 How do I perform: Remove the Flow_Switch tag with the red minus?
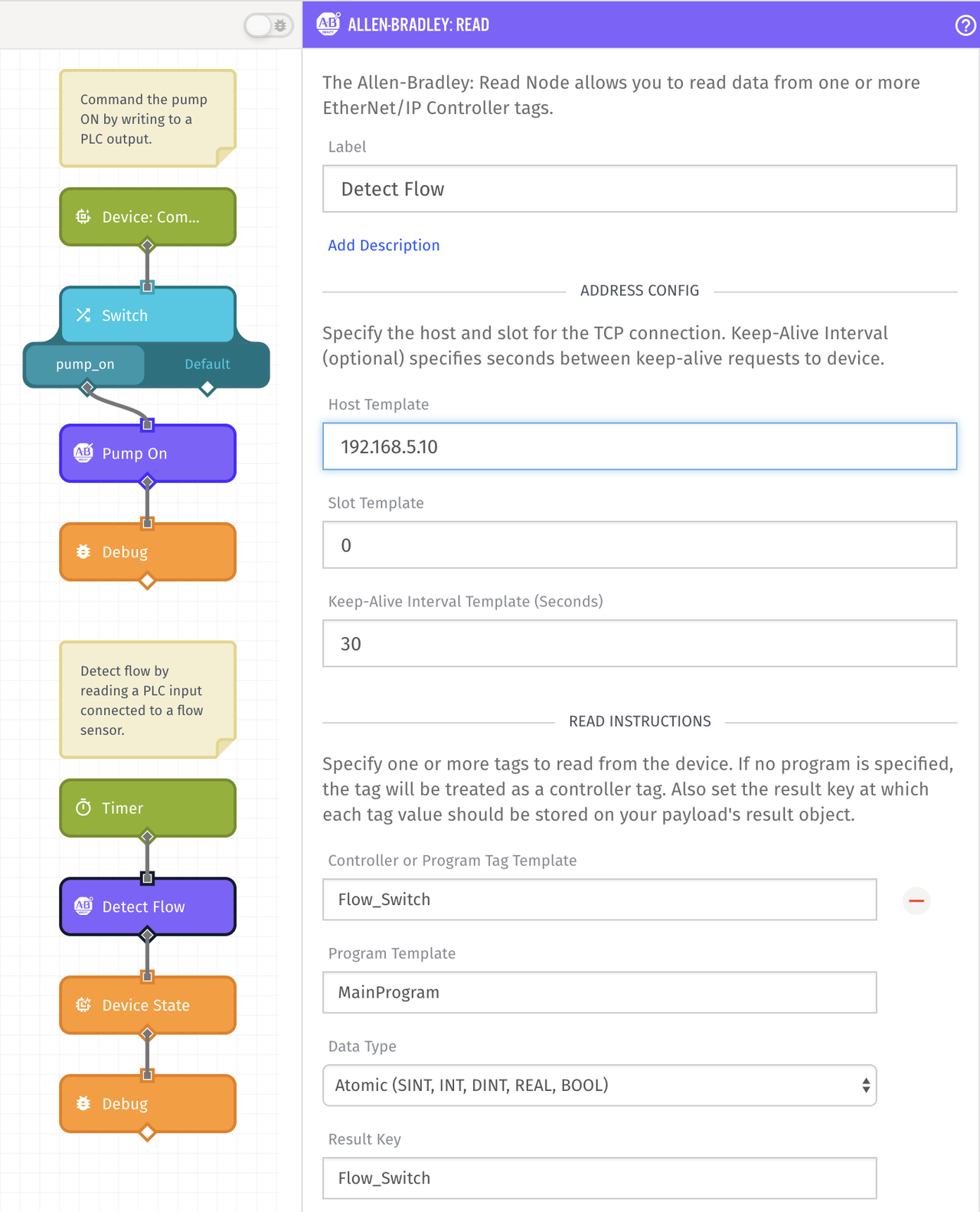916,900
